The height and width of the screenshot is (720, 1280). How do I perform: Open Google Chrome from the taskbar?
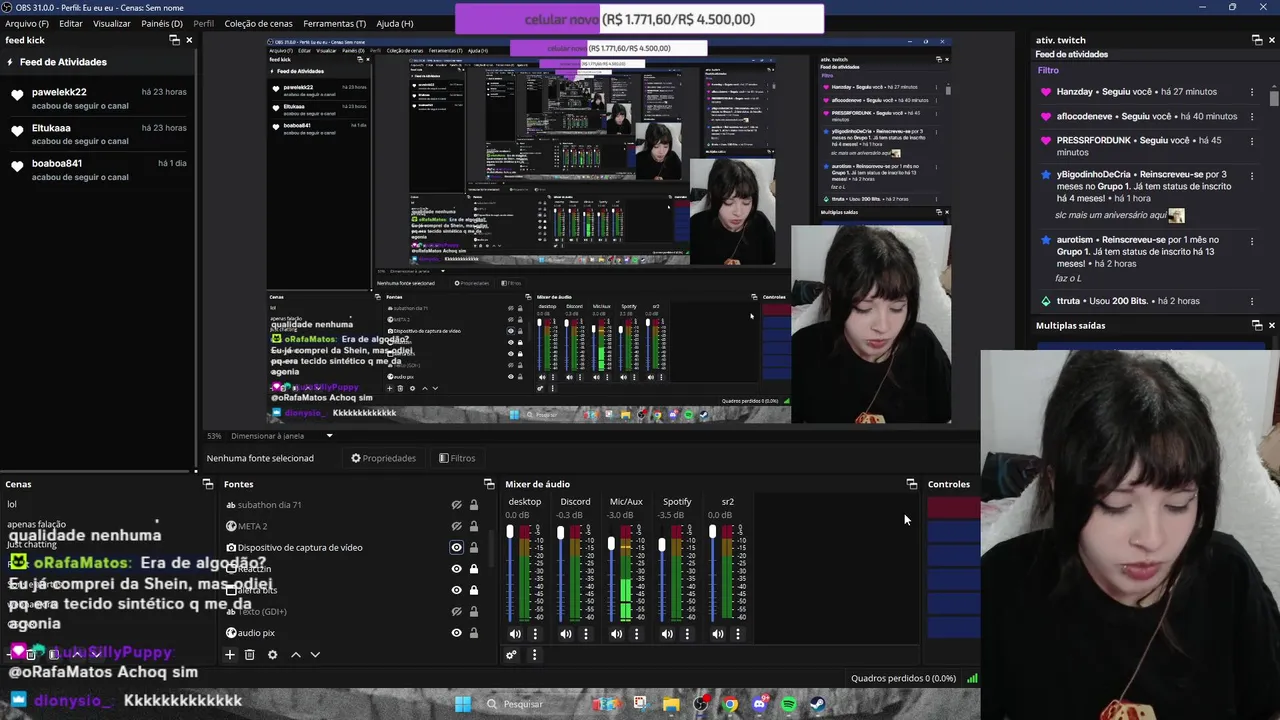coord(731,704)
